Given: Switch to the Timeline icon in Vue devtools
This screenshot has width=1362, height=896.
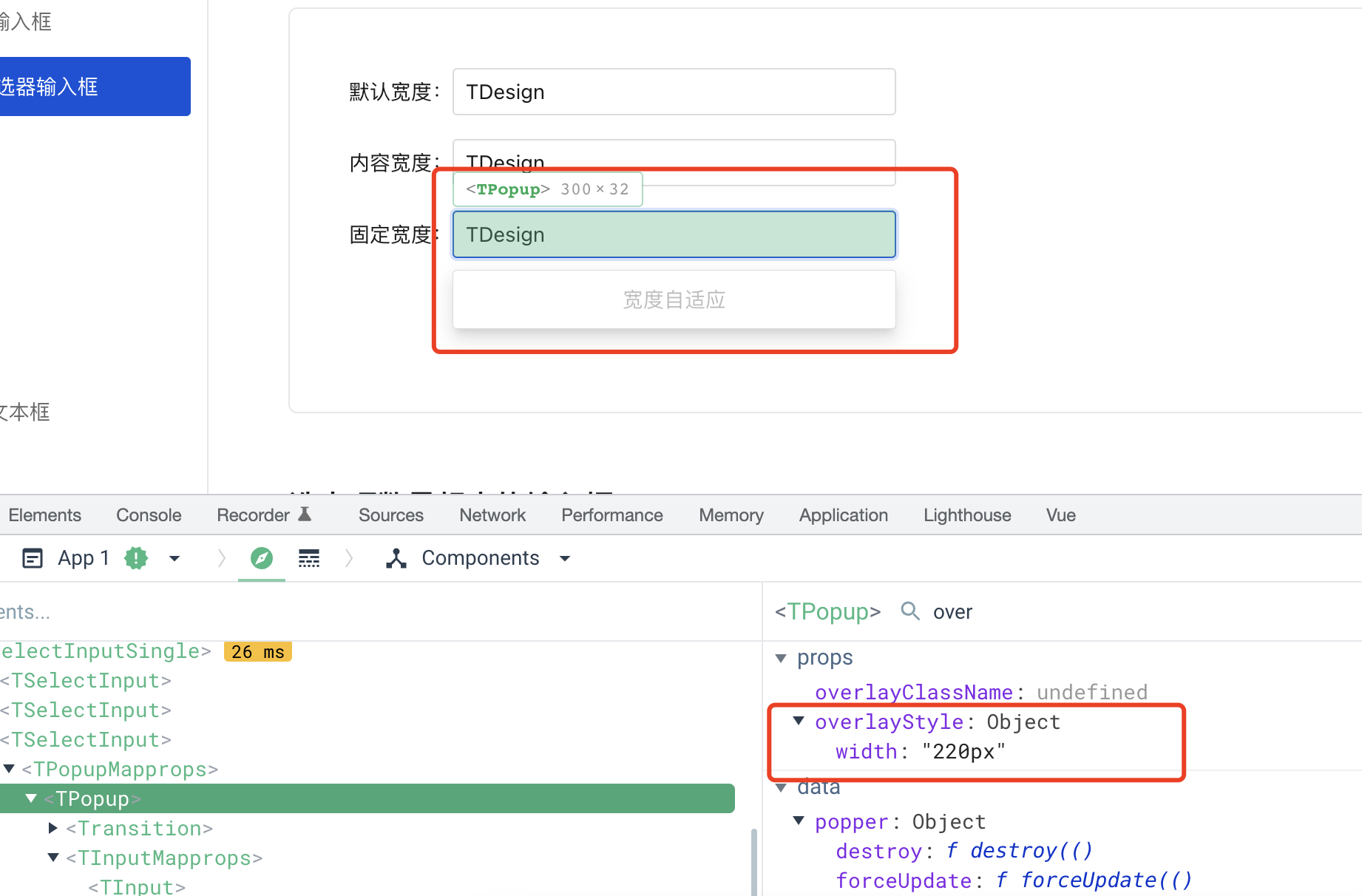Looking at the screenshot, I should [x=308, y=557].
